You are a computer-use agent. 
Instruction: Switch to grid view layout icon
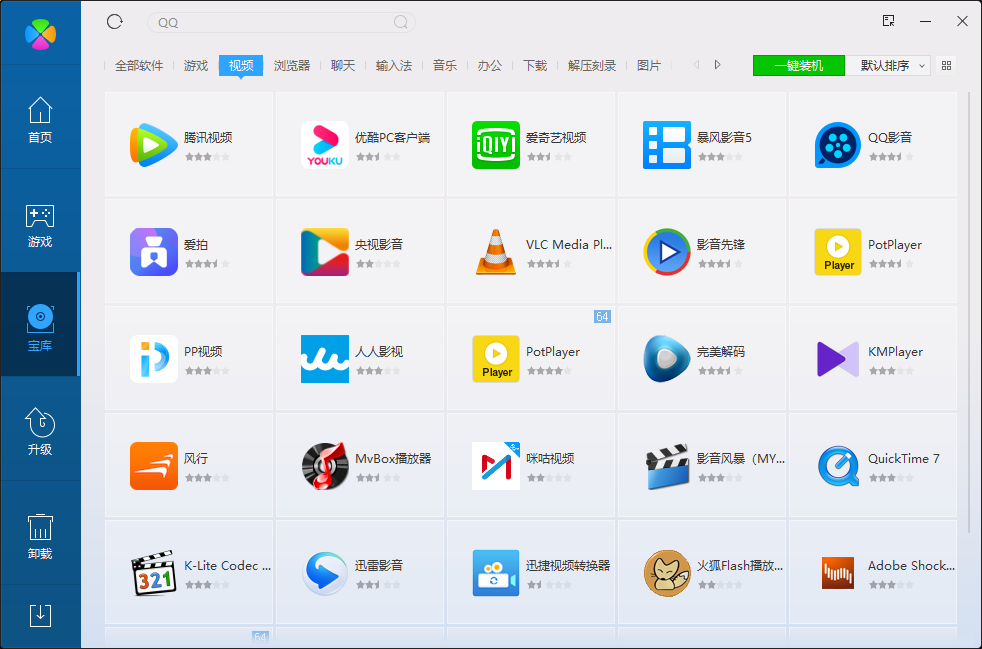[946, 65]
